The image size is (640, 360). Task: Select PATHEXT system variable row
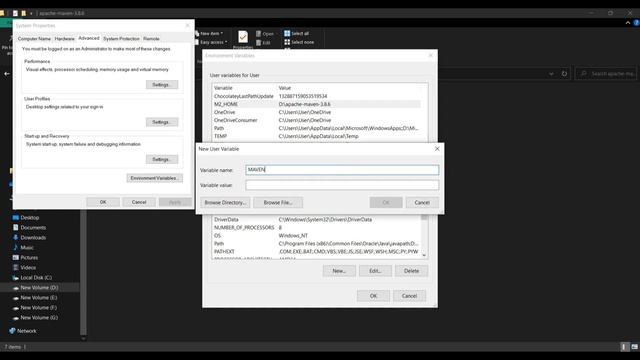[x=316, y=251]
